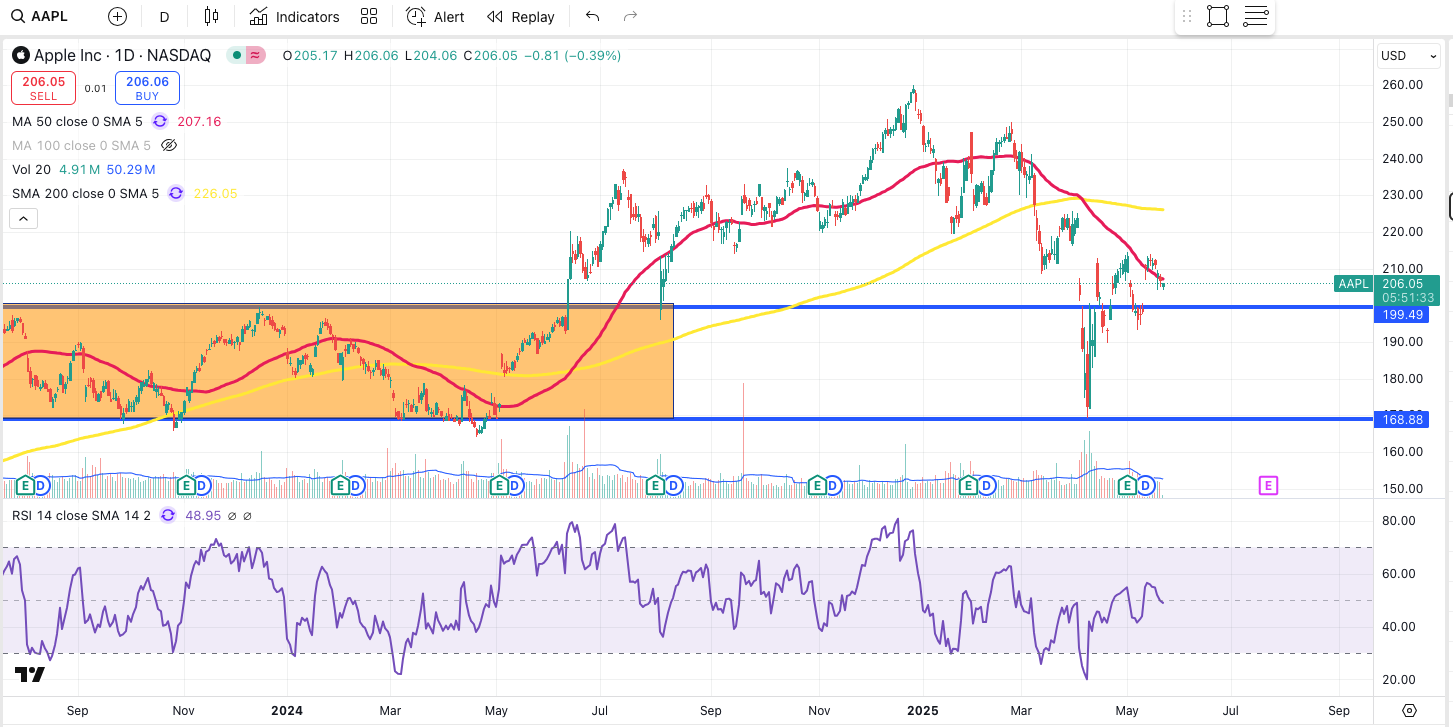Create a new Alert
This screenshot has width=1453, height=727.
click(x=436, y=16)
